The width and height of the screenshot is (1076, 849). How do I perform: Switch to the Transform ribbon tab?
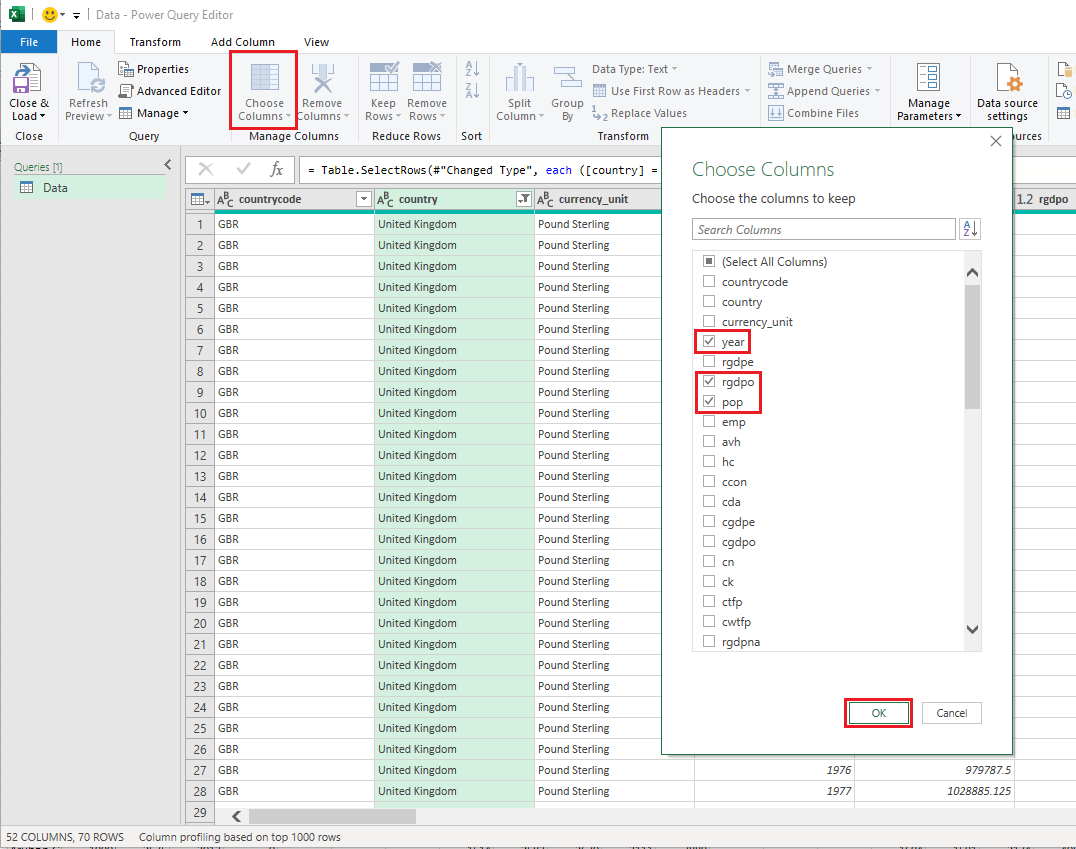click(x=154, y=42)
